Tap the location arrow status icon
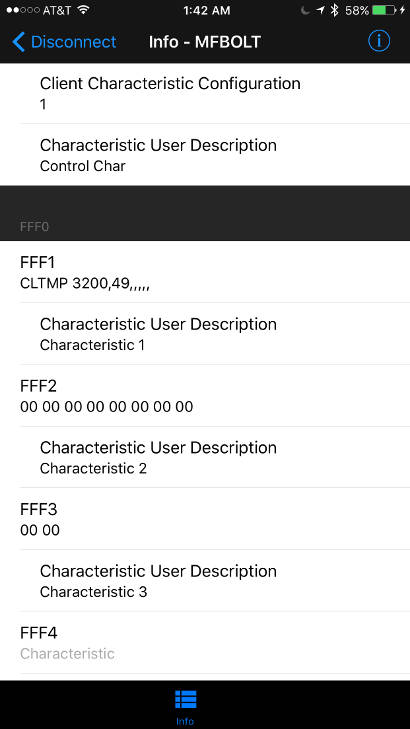 [320, 11]
